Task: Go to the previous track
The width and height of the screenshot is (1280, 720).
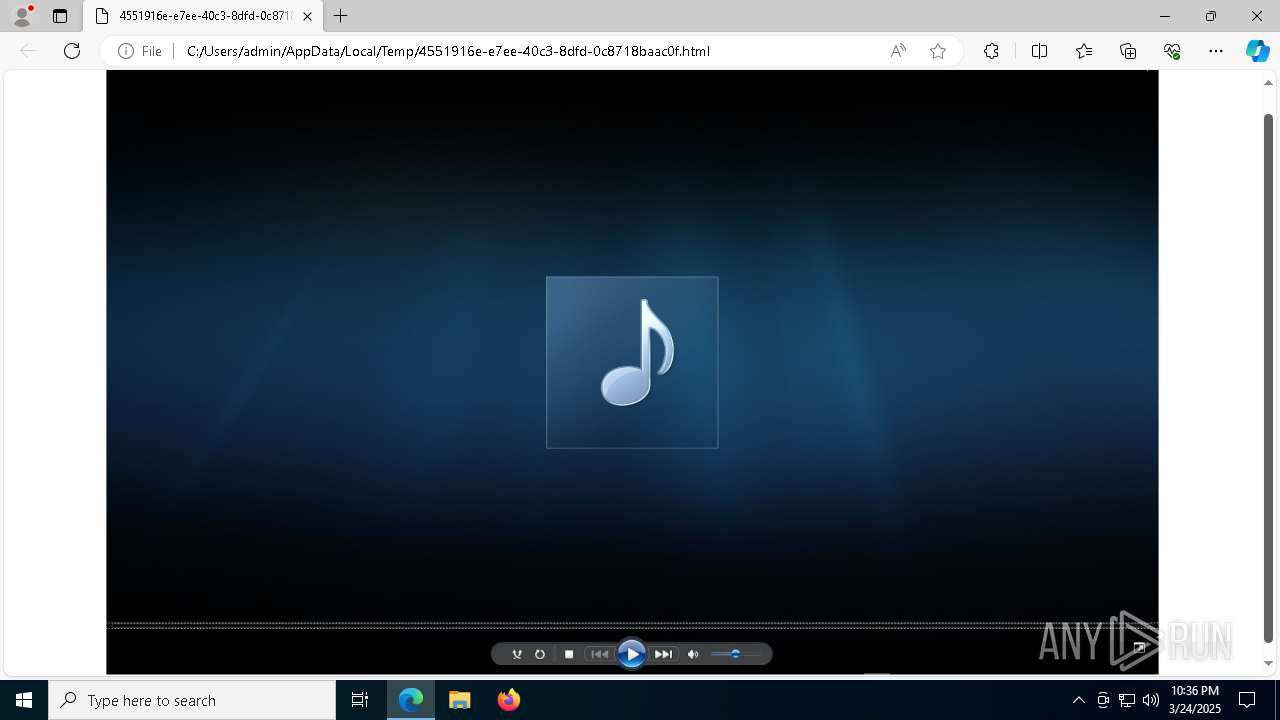Action: pos(599,654)
